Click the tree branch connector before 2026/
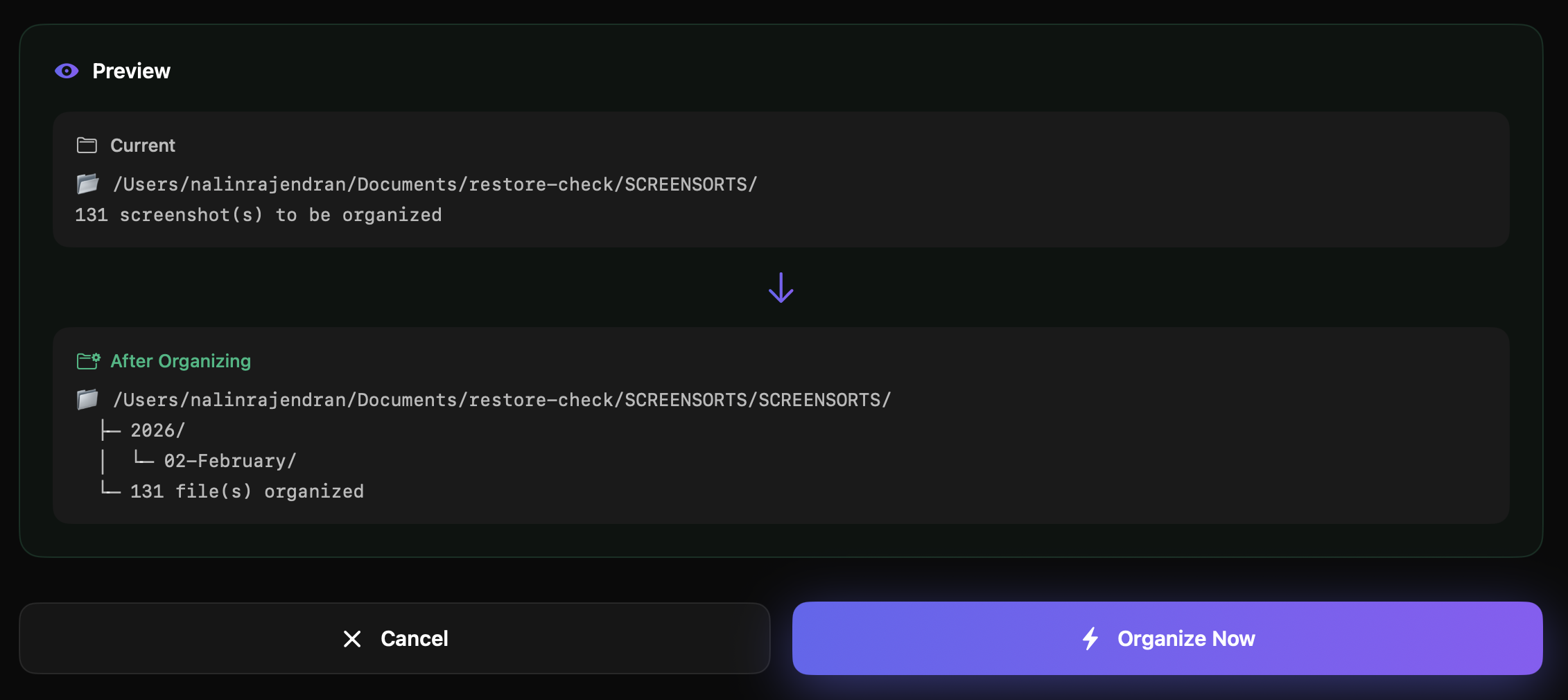The width and height of the screenshot is (1568, 700). point(111,430)
